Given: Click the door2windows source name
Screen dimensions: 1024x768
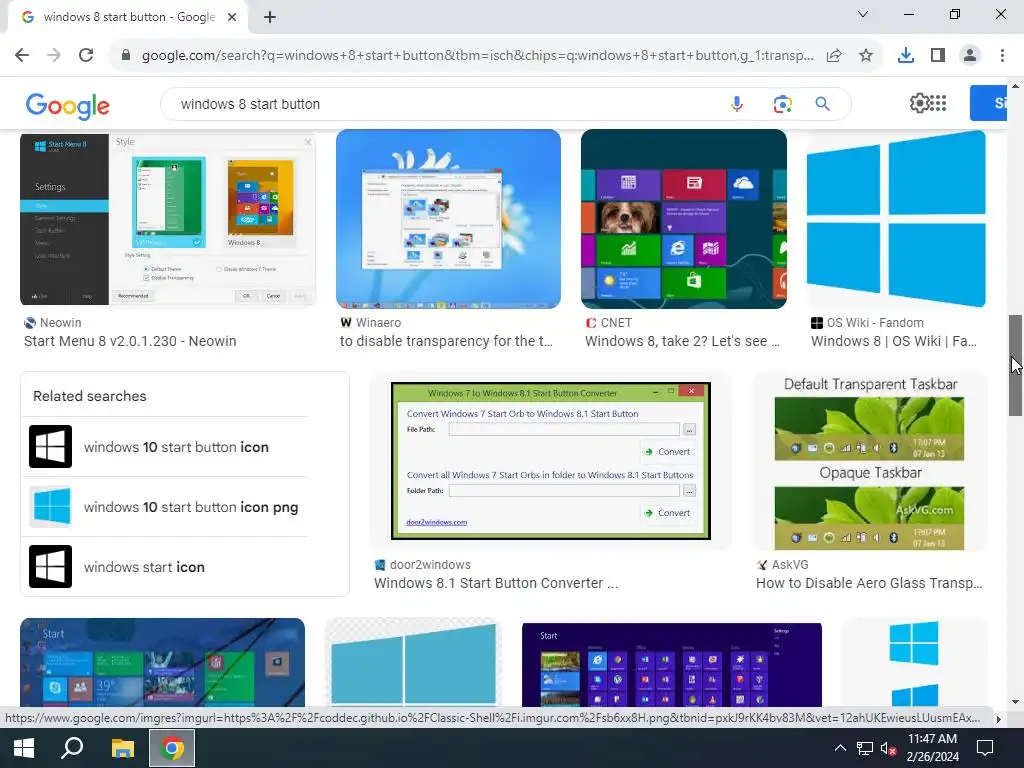Looking at the screenshot, I should (x=430, y=565).
